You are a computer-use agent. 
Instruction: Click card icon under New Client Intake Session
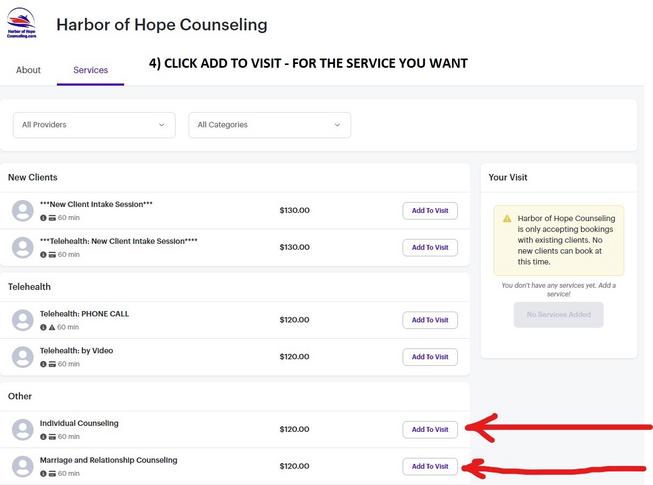[52, 218]
